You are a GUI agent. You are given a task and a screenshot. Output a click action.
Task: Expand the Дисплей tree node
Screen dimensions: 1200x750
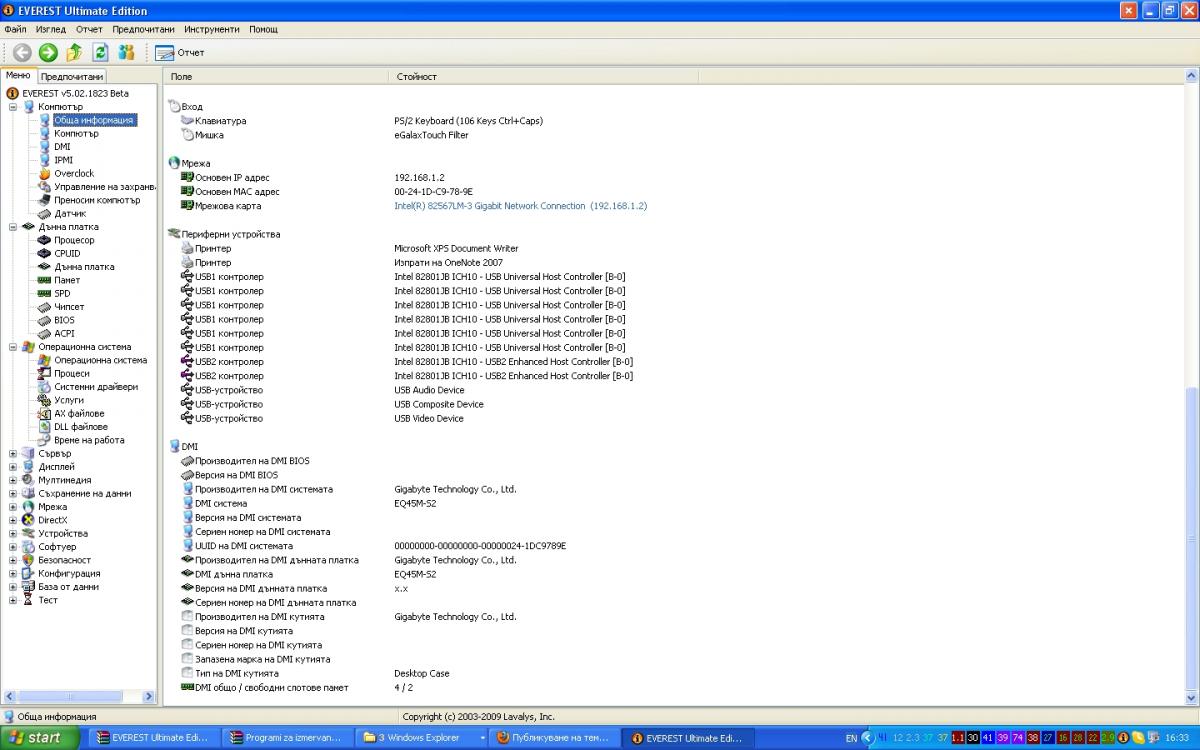tap(13, 467)
